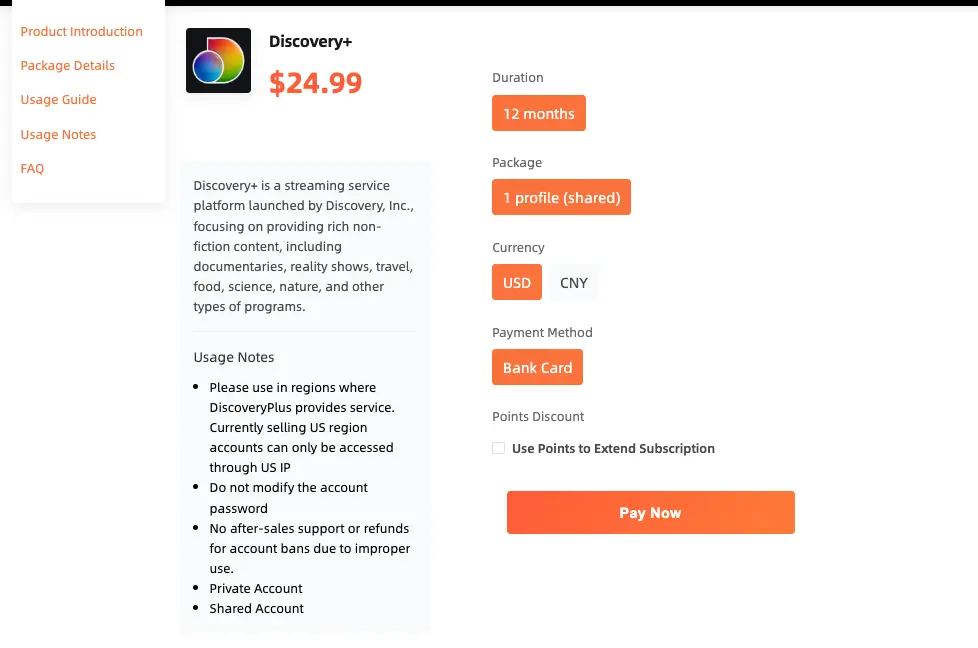The height and width of the screenshot is (648, 978).
Task: Choose the 1 profile (shared) package
Action: pyautogui.click(x=561, y=197)
